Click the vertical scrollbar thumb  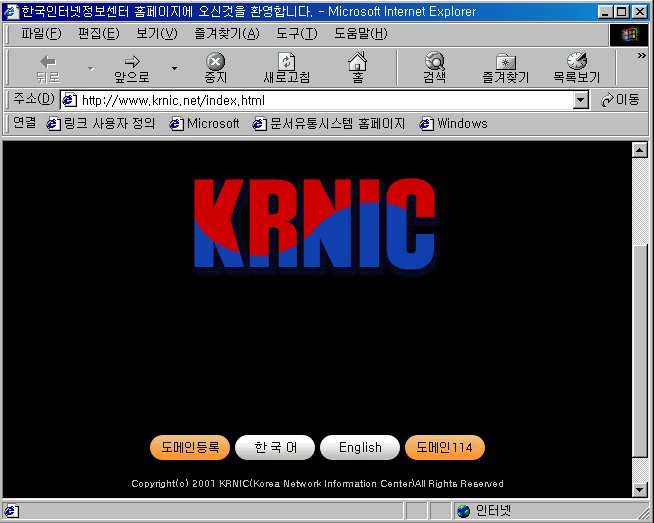coord(640,351)
